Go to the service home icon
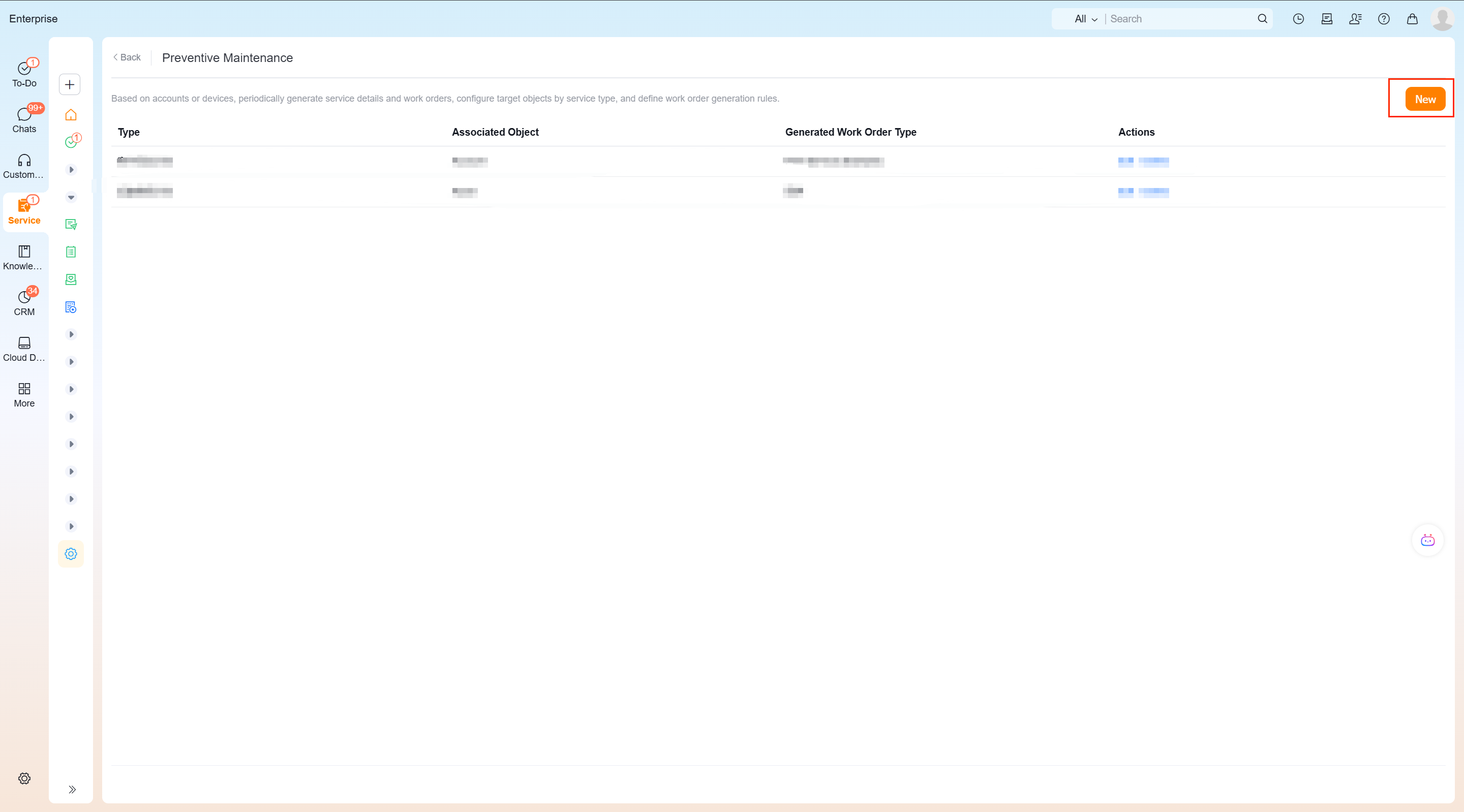 point(71,115)
